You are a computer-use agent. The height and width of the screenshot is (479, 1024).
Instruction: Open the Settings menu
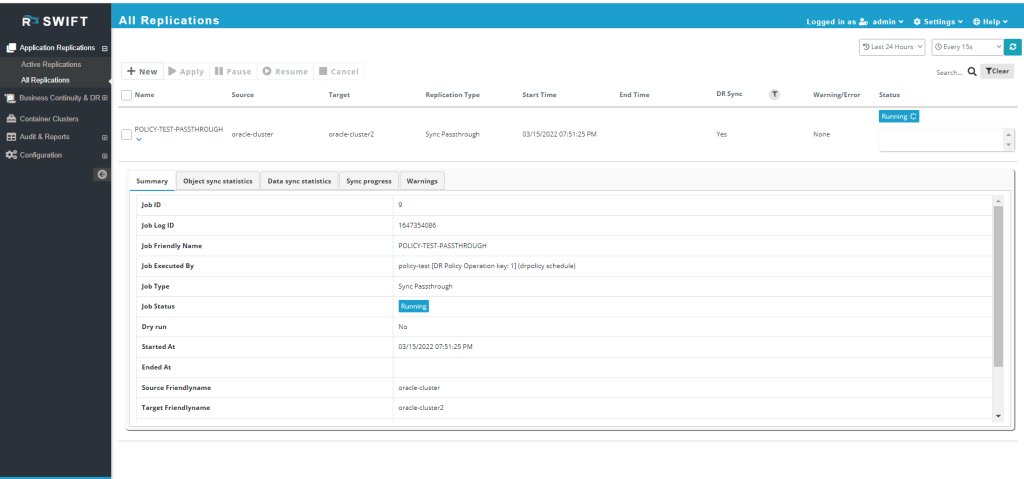tap(938, 22)
